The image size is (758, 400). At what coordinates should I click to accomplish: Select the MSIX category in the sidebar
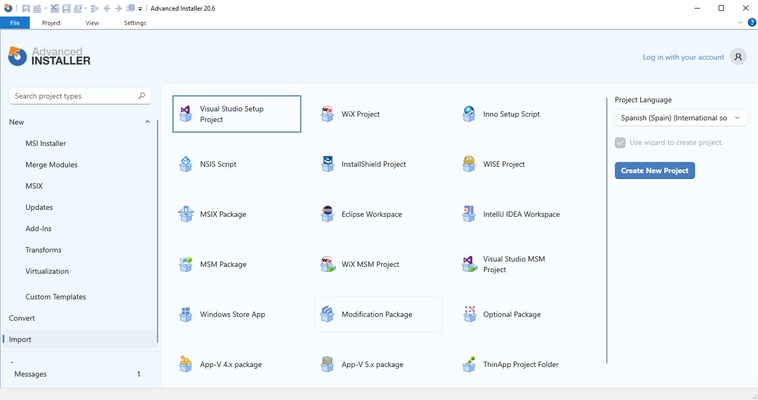34,186
